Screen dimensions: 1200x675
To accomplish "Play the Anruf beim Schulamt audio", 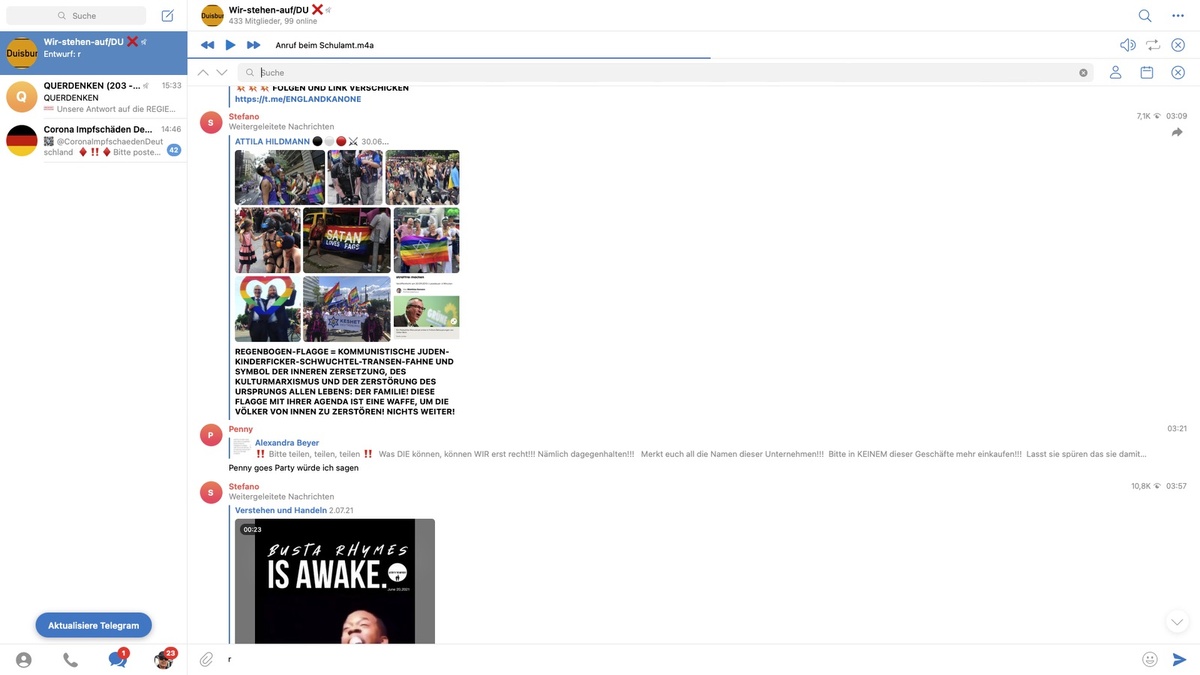I will [230, 45].
